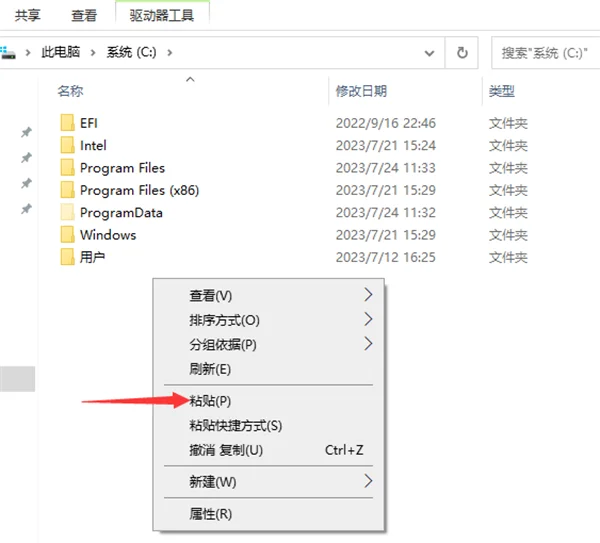Expand the 查看(V) submenu arrow
The image size is (600, 543).
368,295
